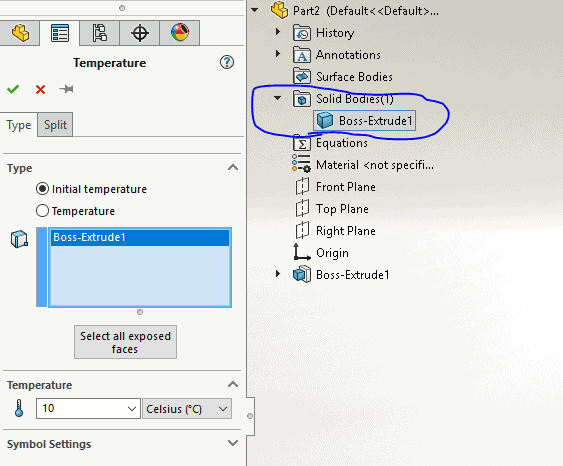Viewport: 563px width, 466px height.
Task: Accept Temperature settings with green checkmark
Action: click(x=13, y=89)
